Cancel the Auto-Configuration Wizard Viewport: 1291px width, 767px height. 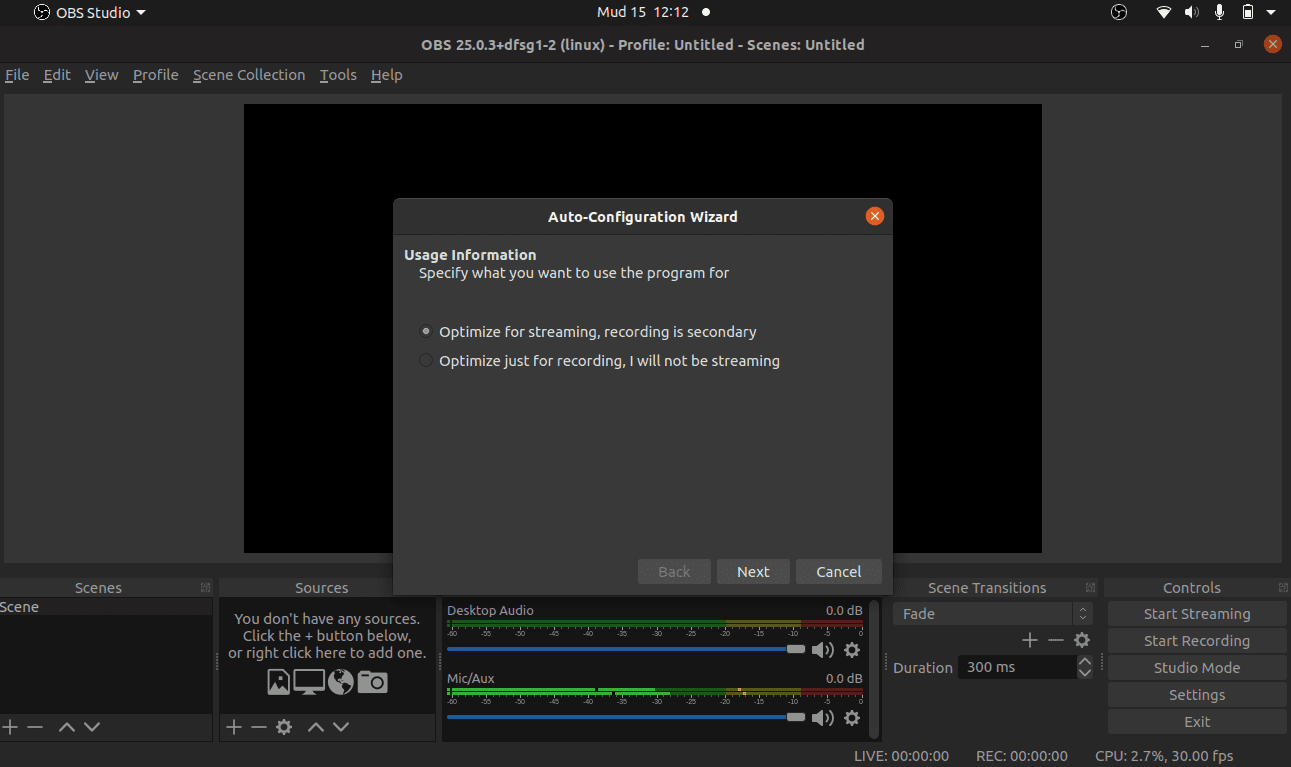[x=838, y=572]
